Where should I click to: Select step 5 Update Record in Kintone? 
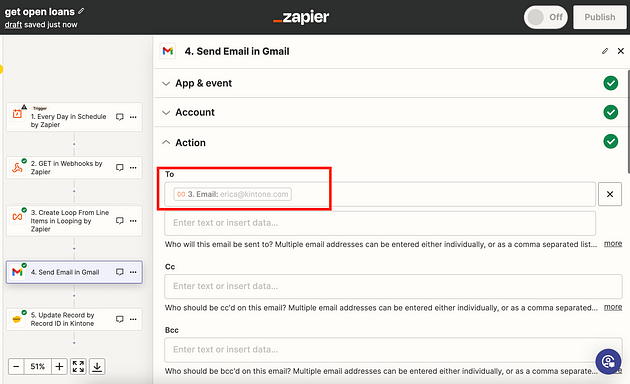tap(74, 319)
